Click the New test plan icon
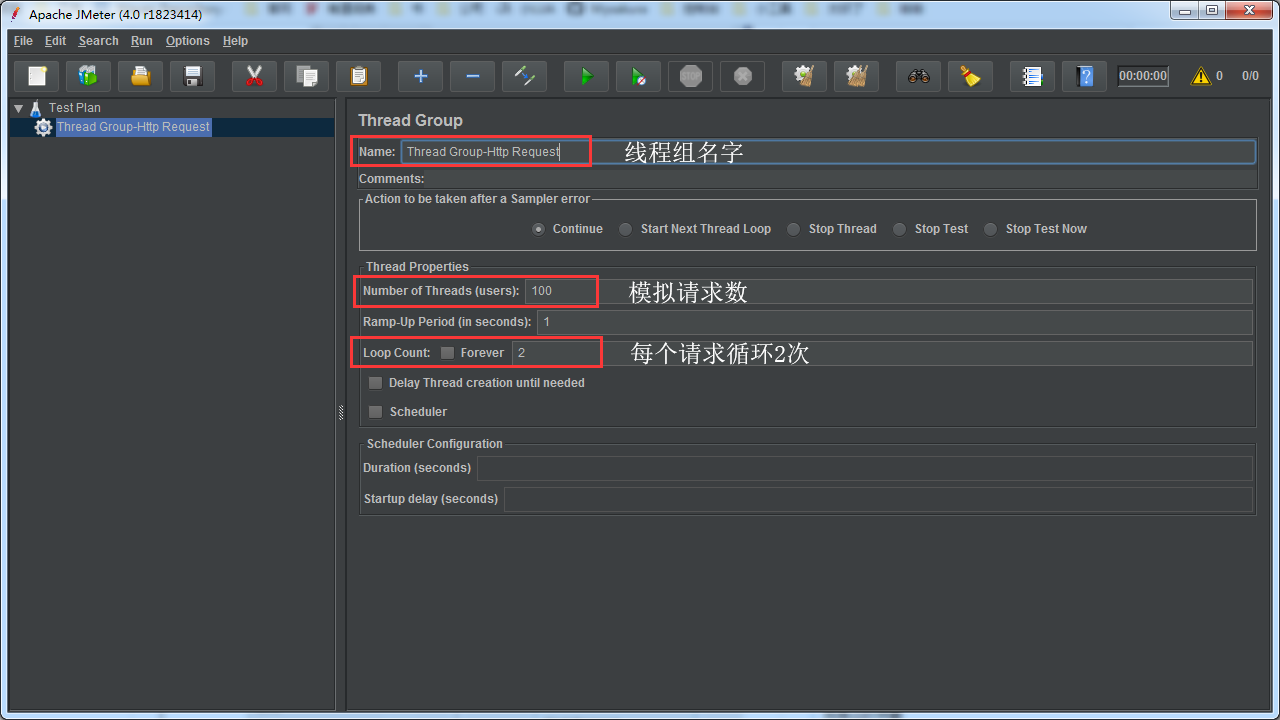This screenshot has height=720, width=1280. coord(37,76)
